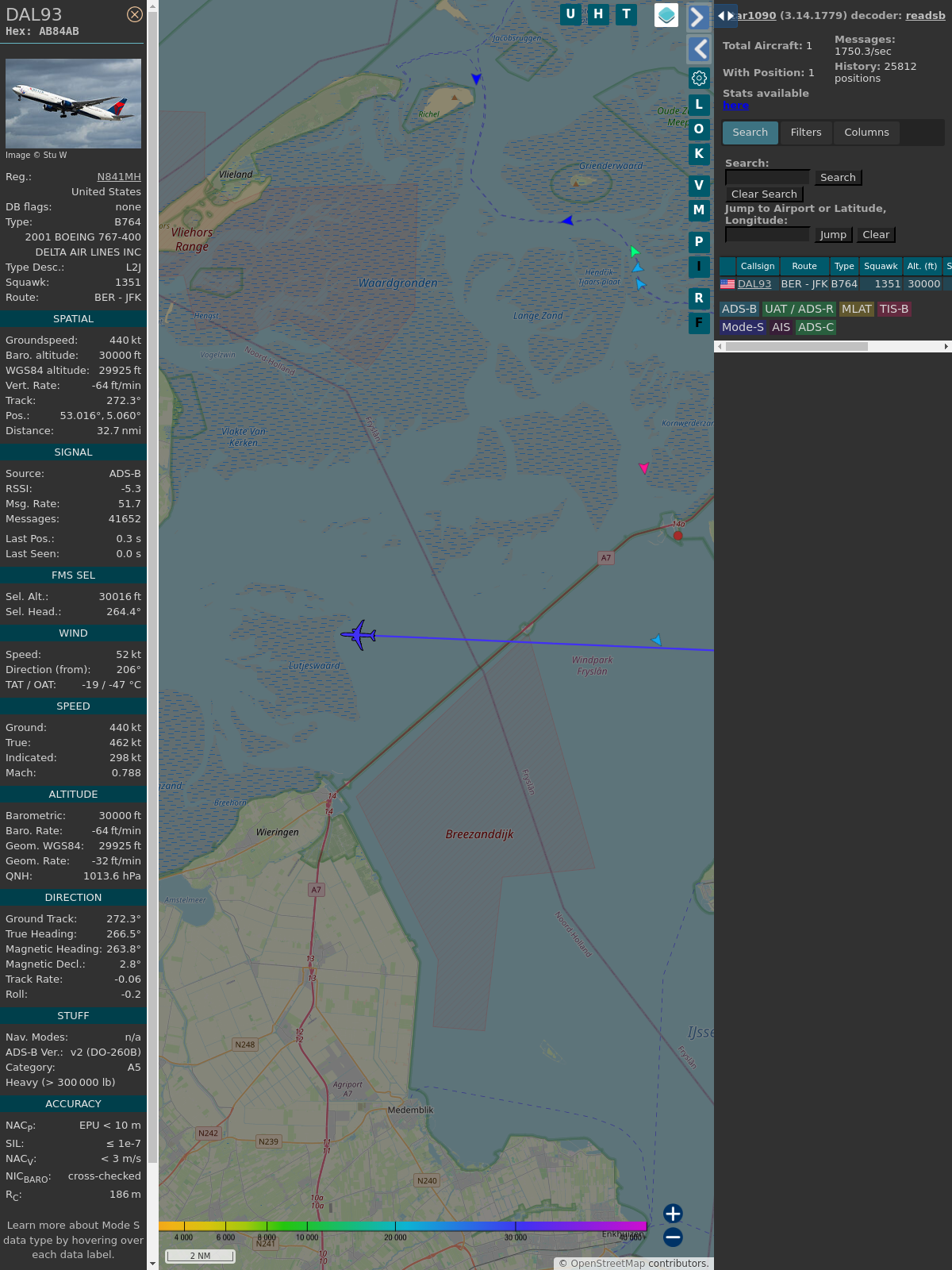Toggle the M map option
The height and width of the screenshot is (1270, 952).
(699, 210)
